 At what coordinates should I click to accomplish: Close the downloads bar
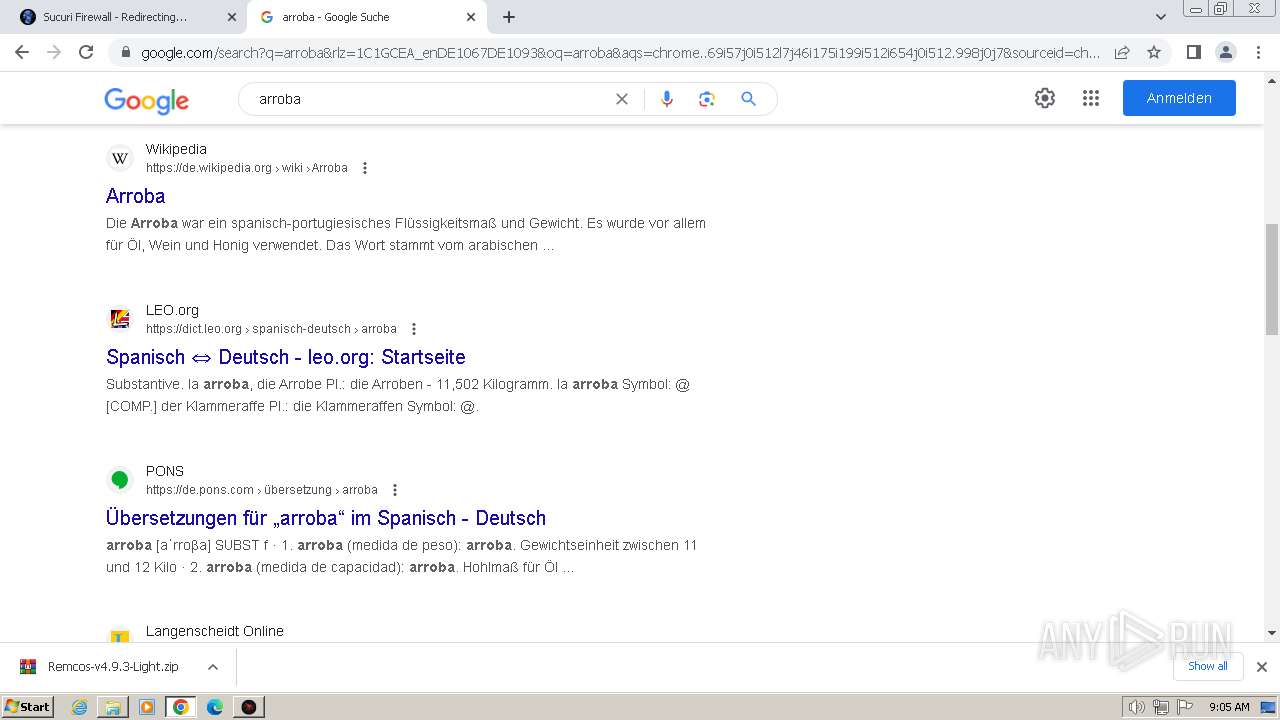click(x=1262, y=667)
